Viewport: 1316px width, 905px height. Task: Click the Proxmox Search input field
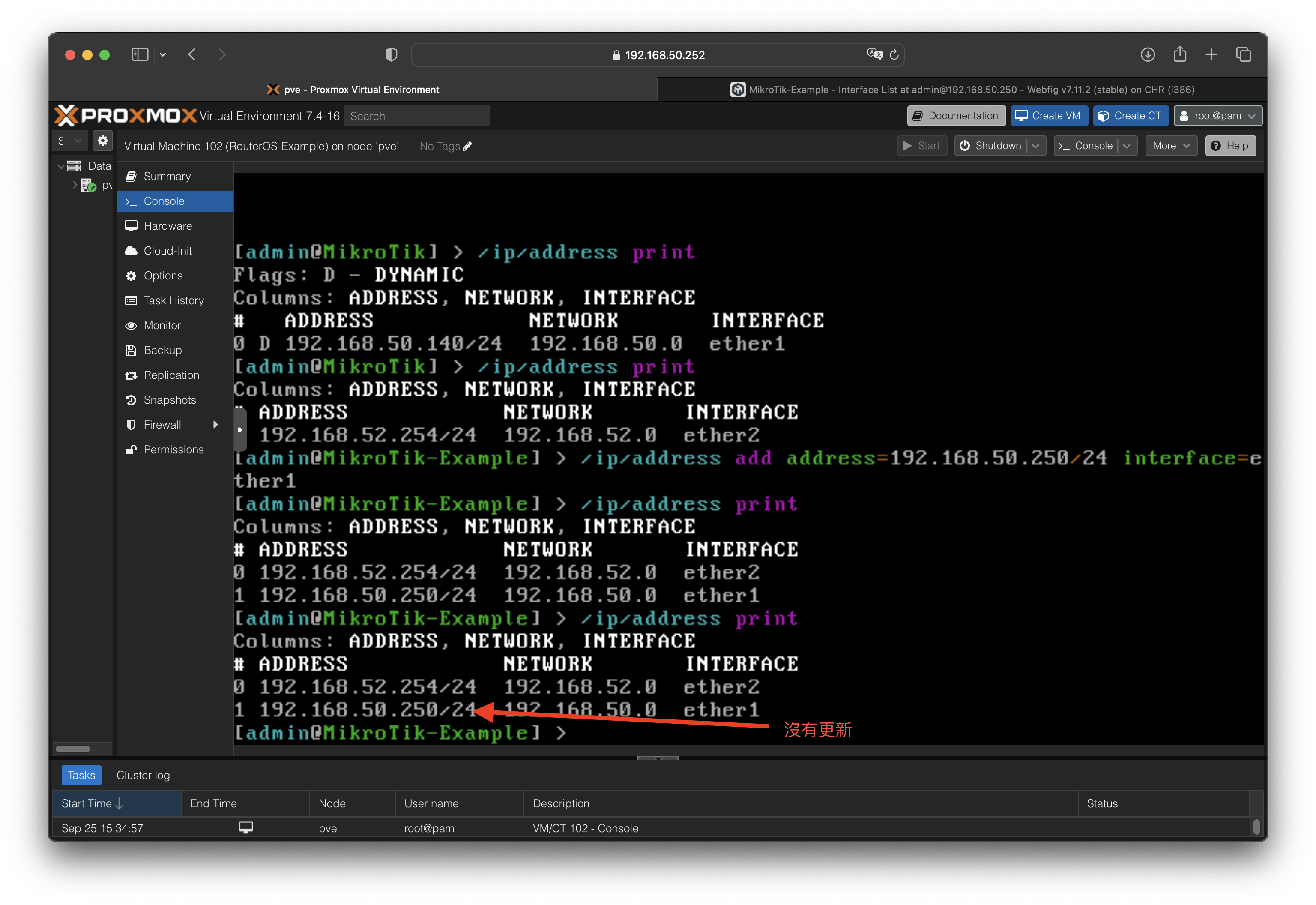[417, 116]
